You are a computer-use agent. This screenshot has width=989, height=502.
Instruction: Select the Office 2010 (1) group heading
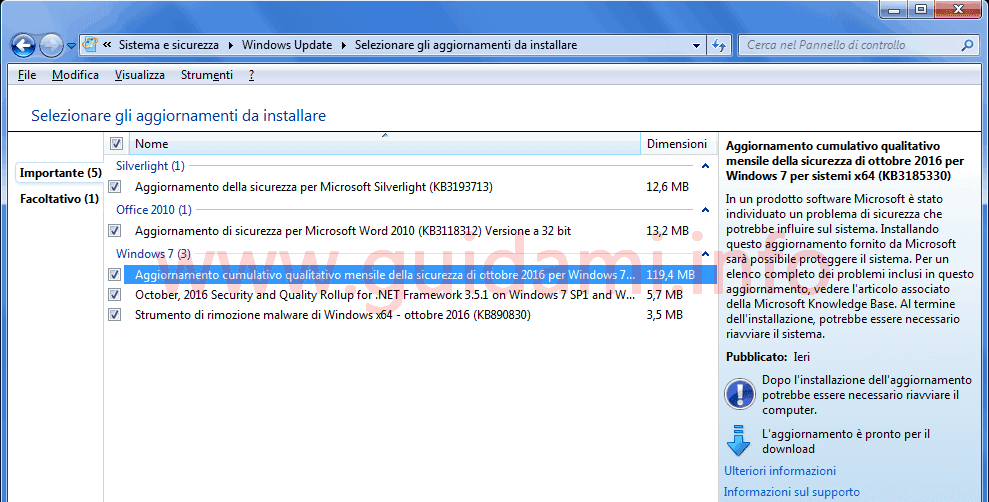(x=154, y=210)
